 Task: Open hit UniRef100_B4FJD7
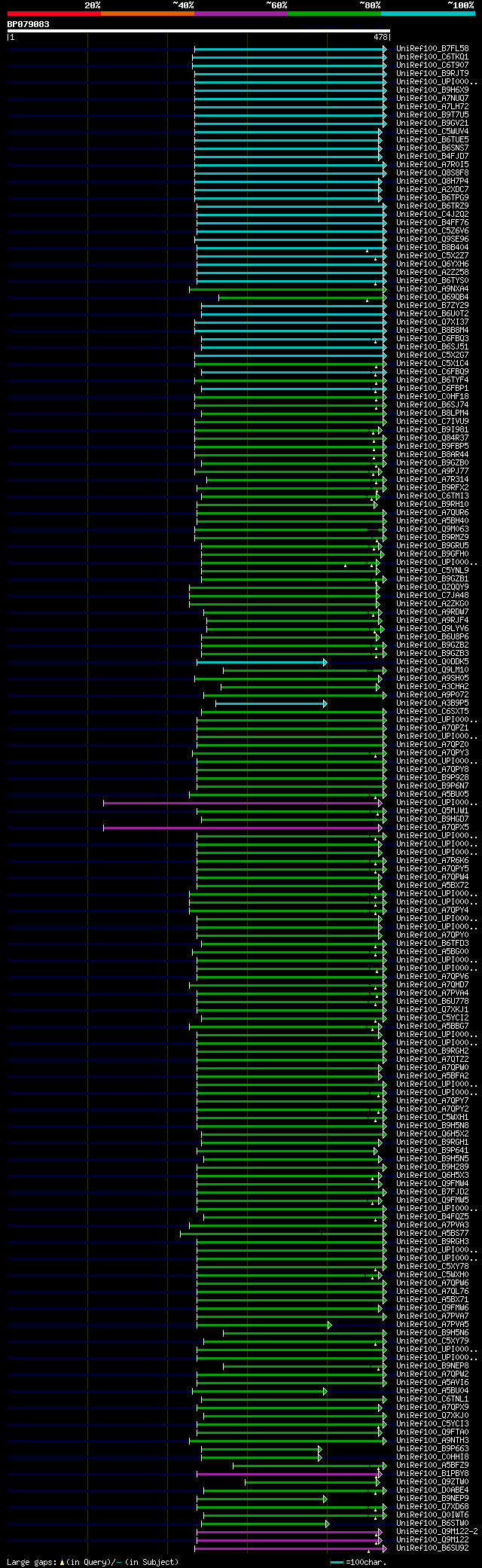(432, 156)
